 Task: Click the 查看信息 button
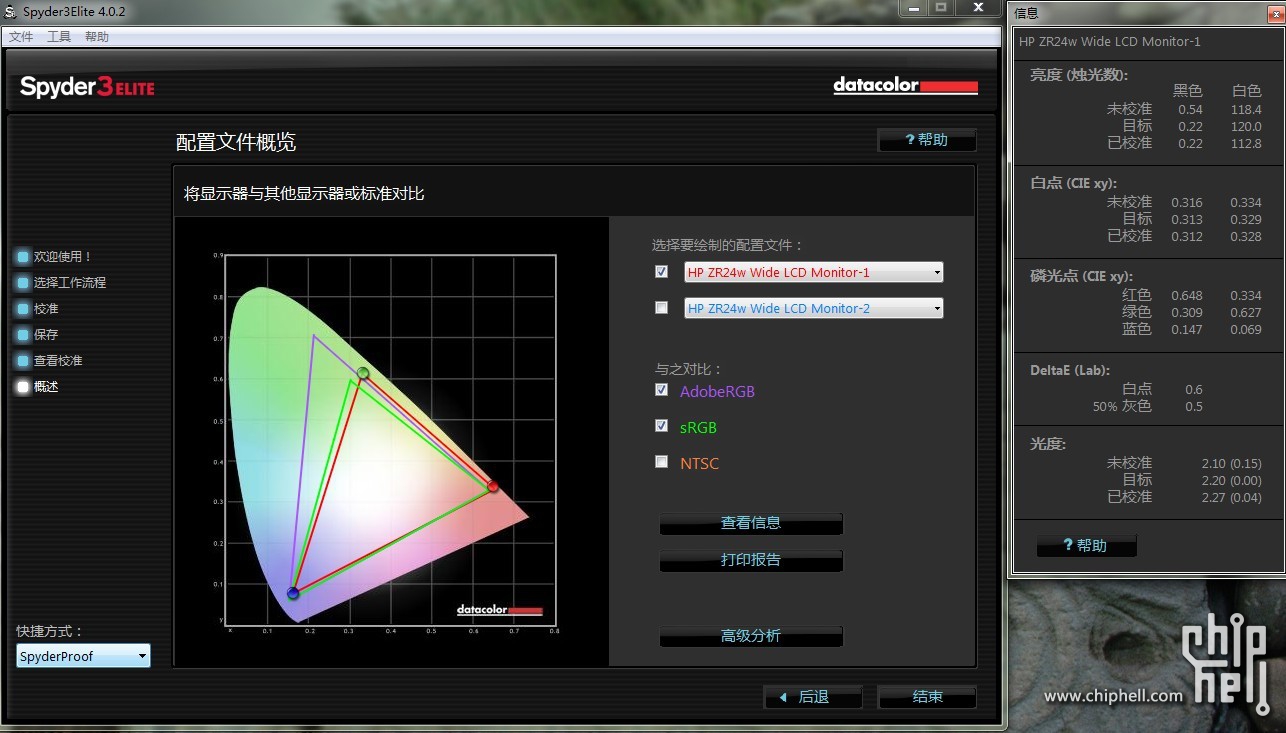[x=751, y=523]
